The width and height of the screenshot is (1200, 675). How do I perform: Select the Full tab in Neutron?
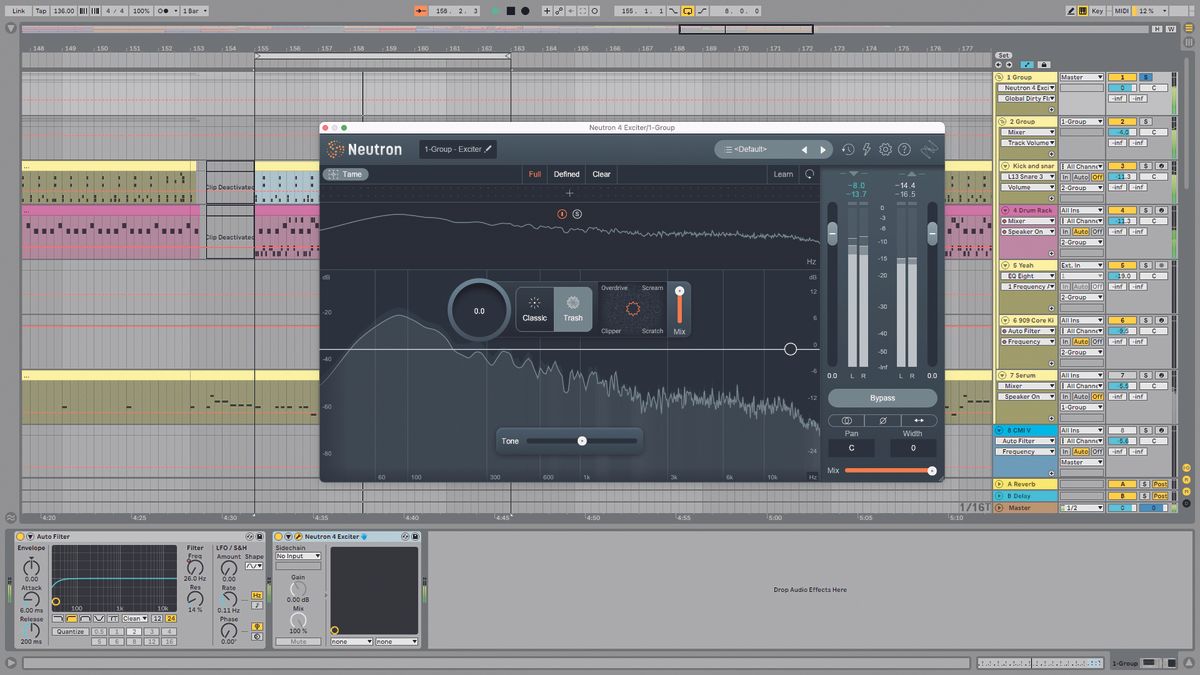pos(535,173)
